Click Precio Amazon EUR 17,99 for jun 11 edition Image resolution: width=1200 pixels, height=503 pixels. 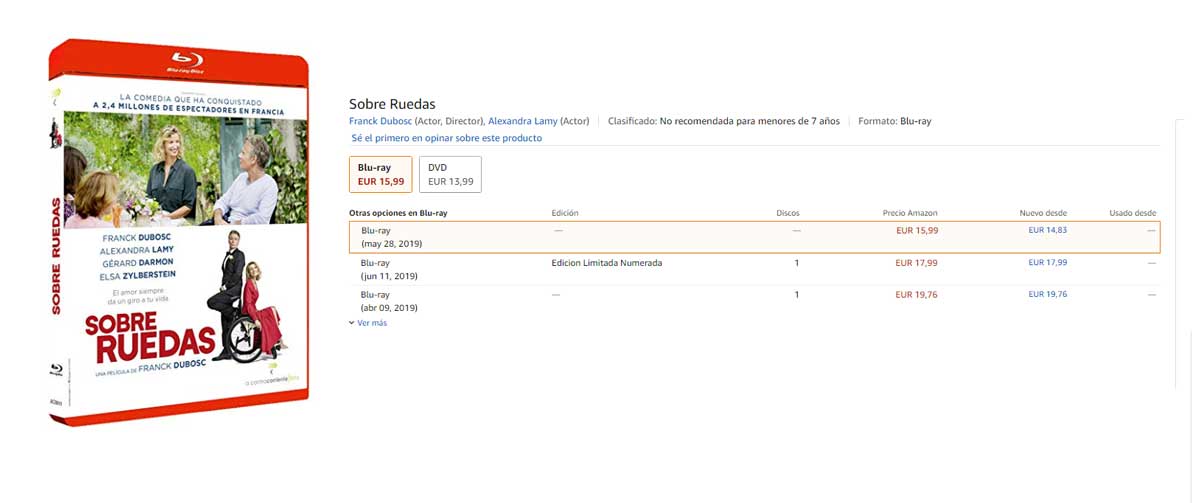pyautogui.click(x=916, y=263)
